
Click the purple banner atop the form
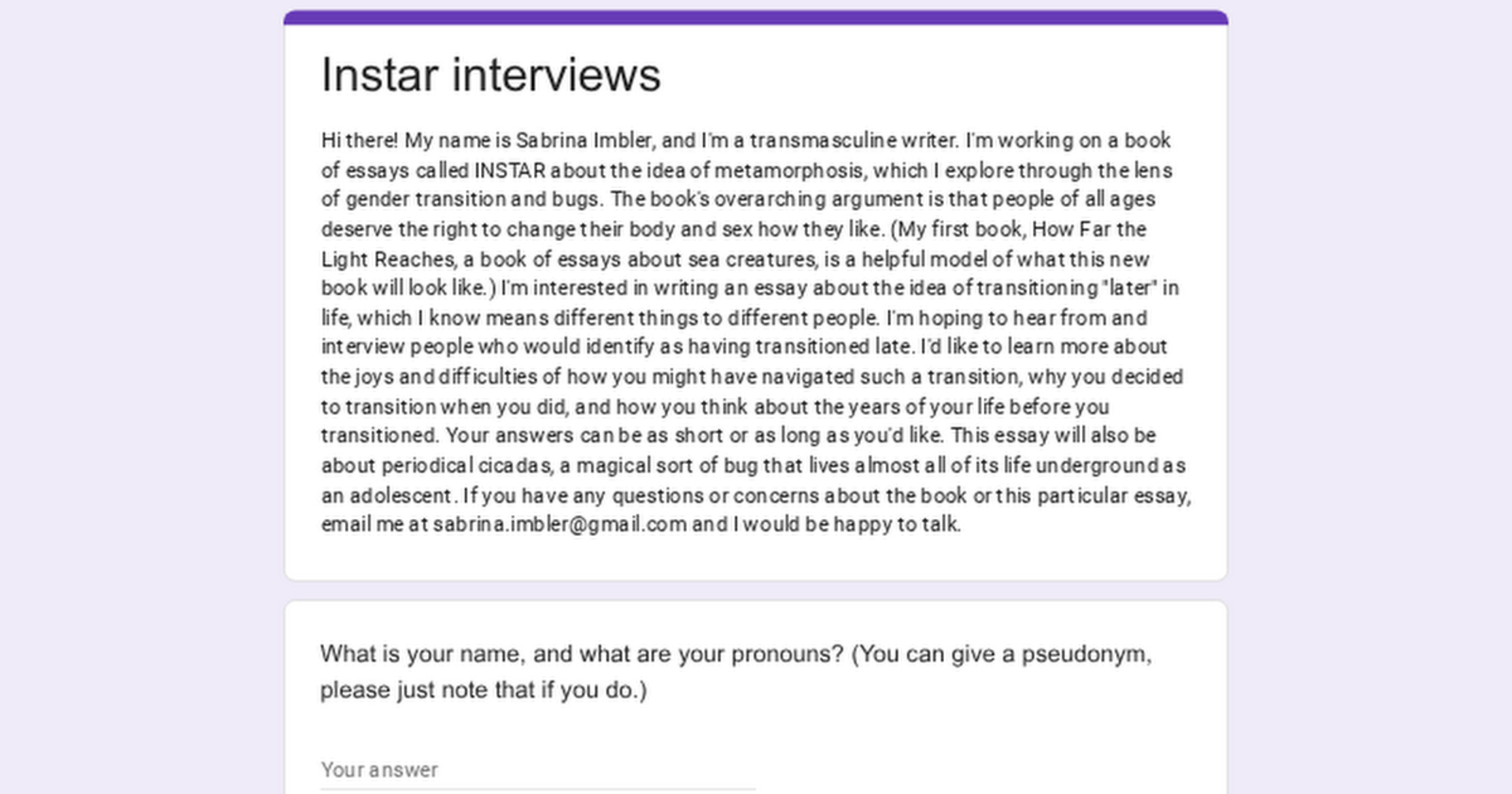[x=755, y=17]
